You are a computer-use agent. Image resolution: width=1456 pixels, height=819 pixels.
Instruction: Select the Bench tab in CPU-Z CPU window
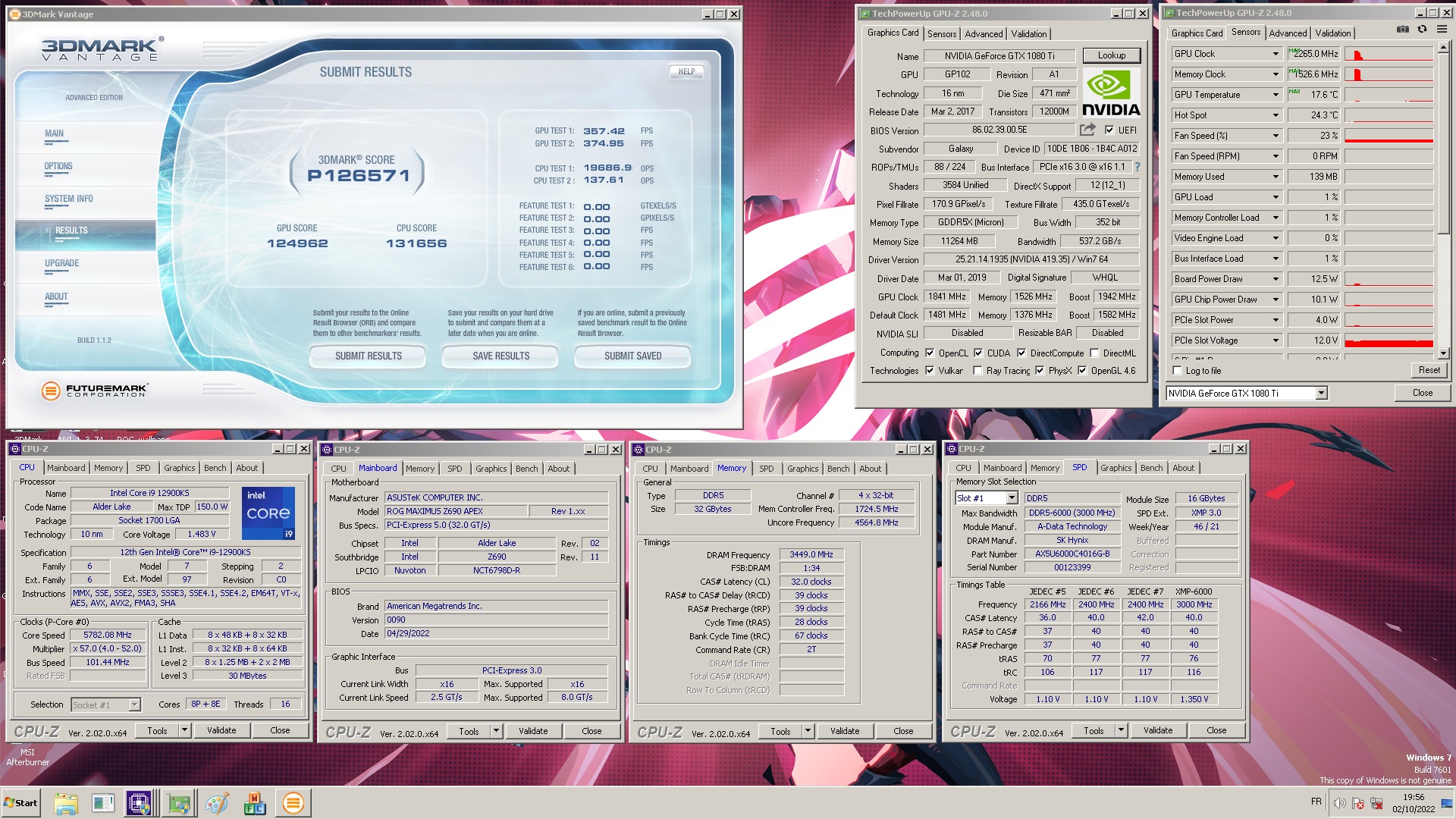(x=215, y=468)
